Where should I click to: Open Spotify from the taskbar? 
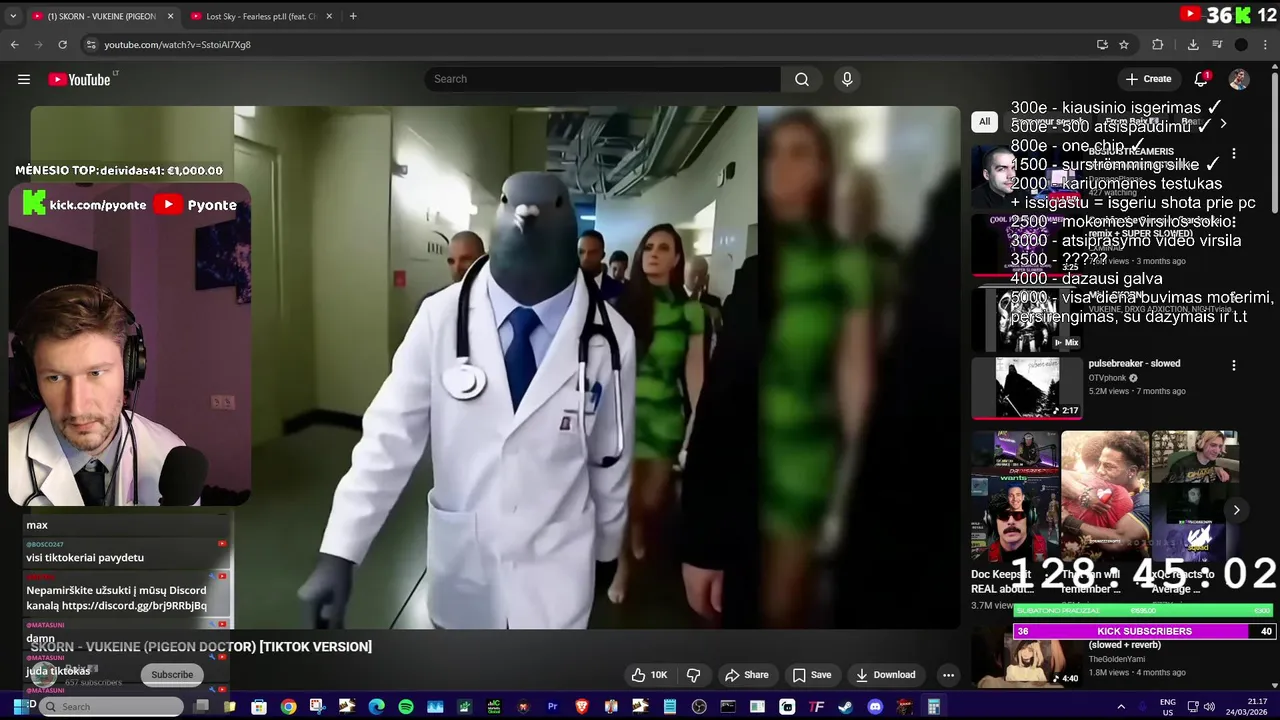[406, 707]
